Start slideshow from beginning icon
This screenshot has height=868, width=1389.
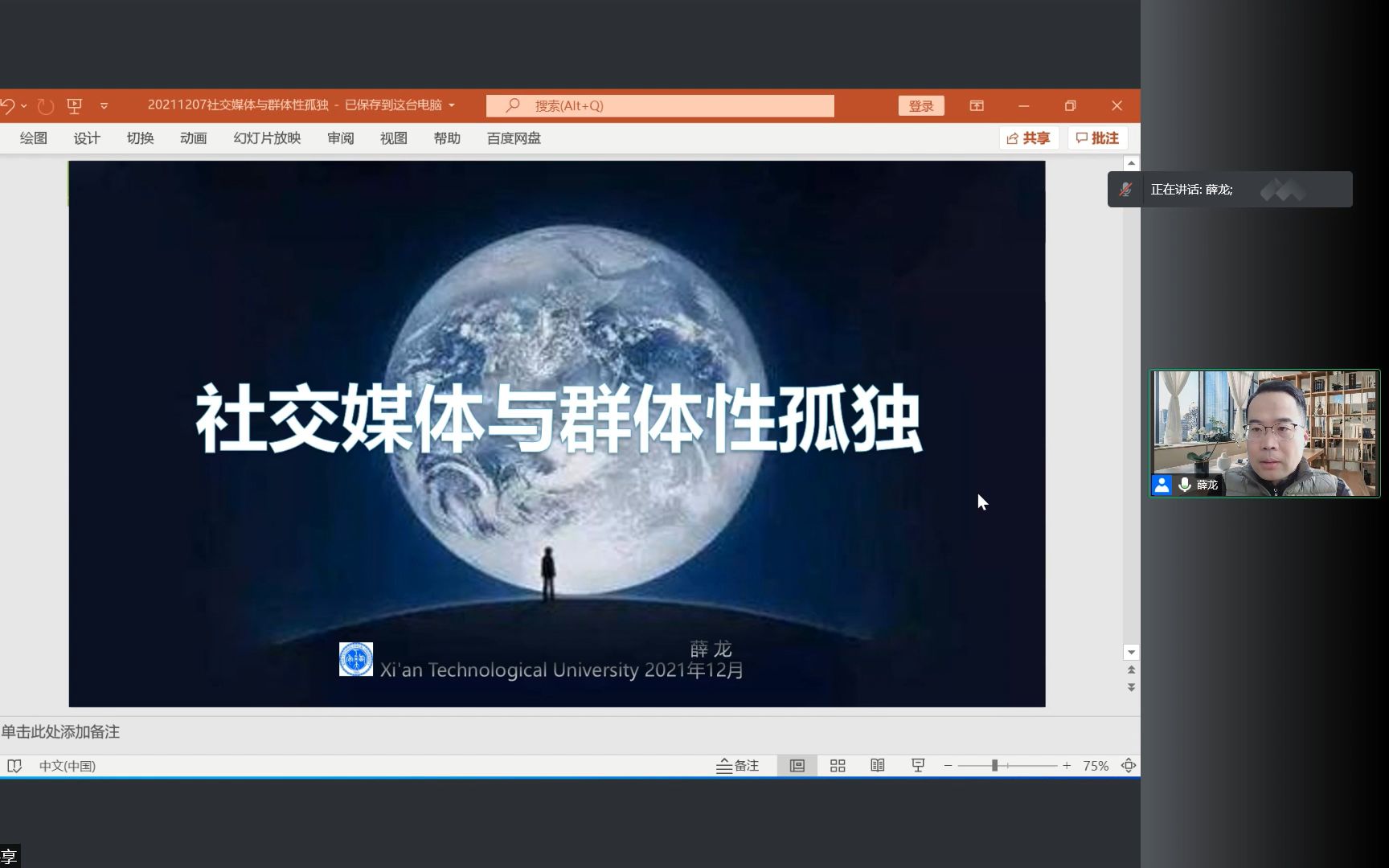point(75,105)
